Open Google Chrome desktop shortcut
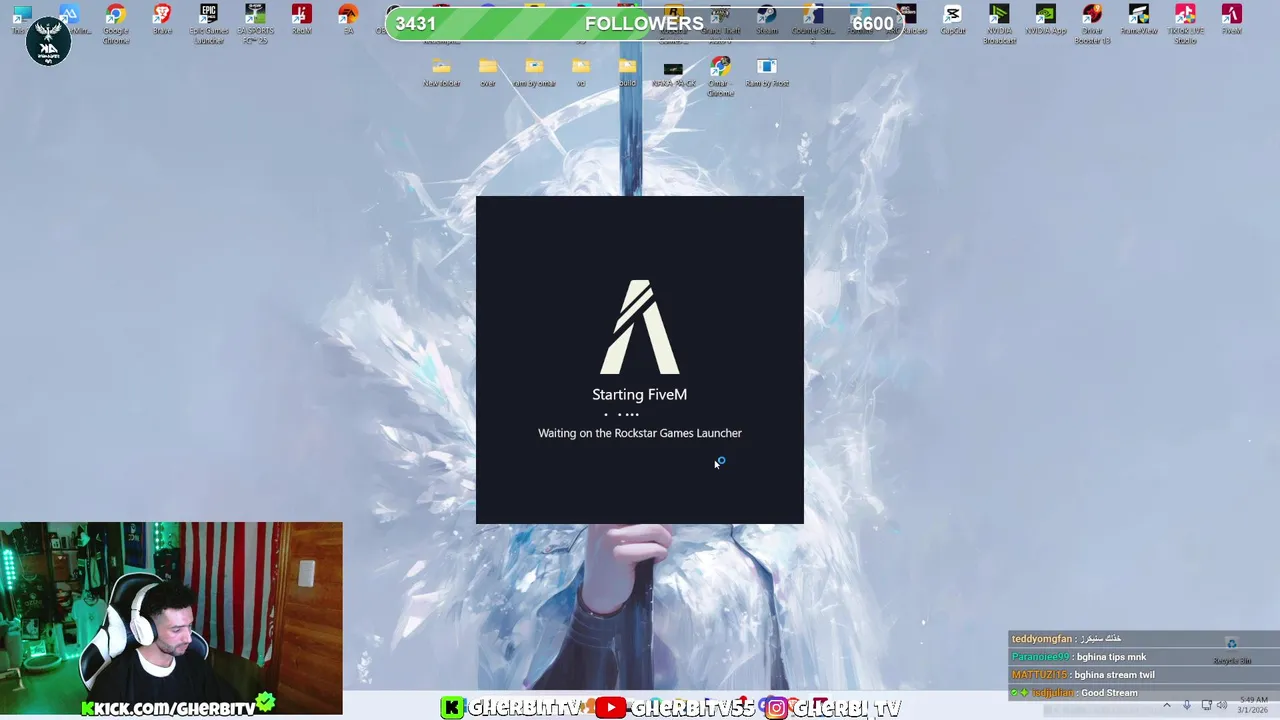1280x720 pixels. coord(116,23)
